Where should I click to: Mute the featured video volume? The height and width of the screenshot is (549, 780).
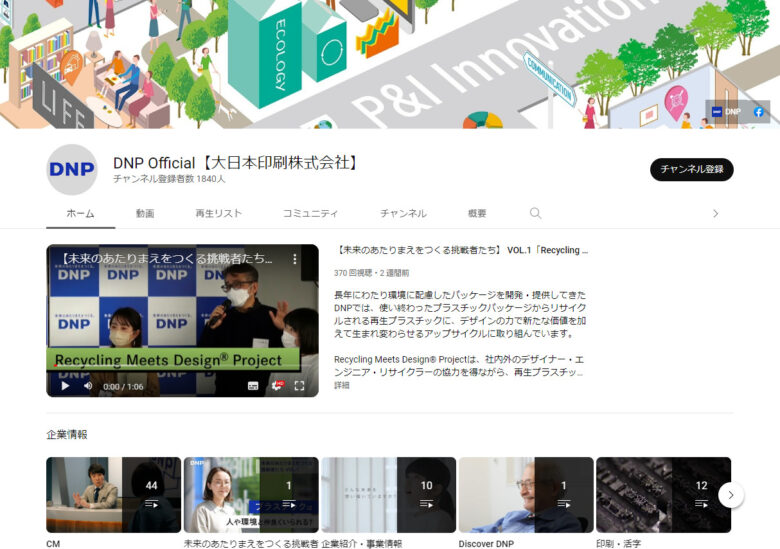[88, 386]
